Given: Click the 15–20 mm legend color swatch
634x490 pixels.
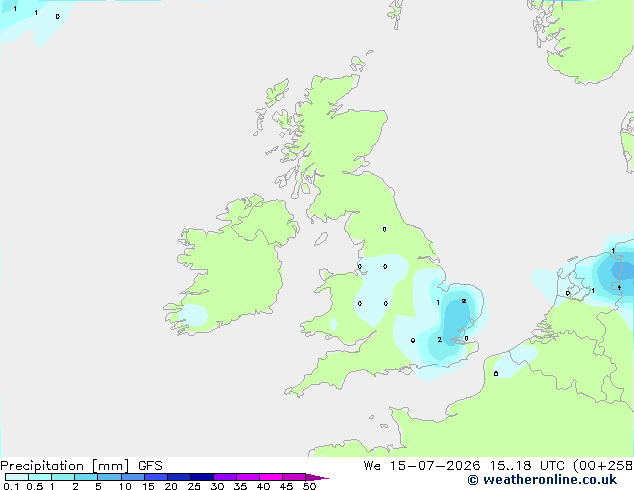Looking at the screenshot, I should pyautogui.click(x=156, y=477).
